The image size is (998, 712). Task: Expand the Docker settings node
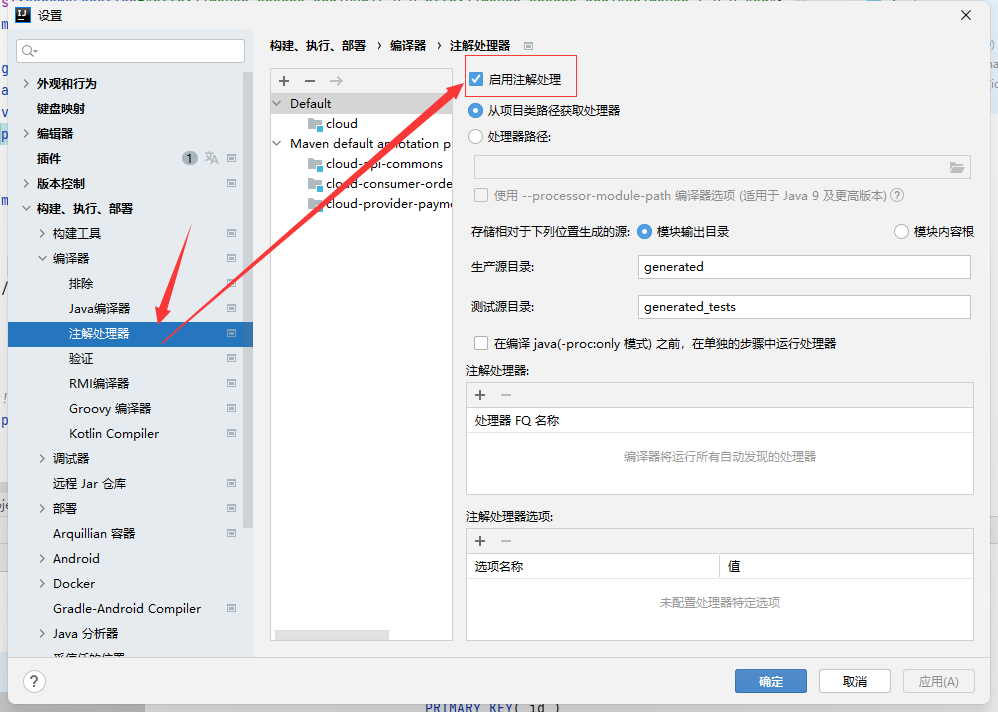pos(42,584)
